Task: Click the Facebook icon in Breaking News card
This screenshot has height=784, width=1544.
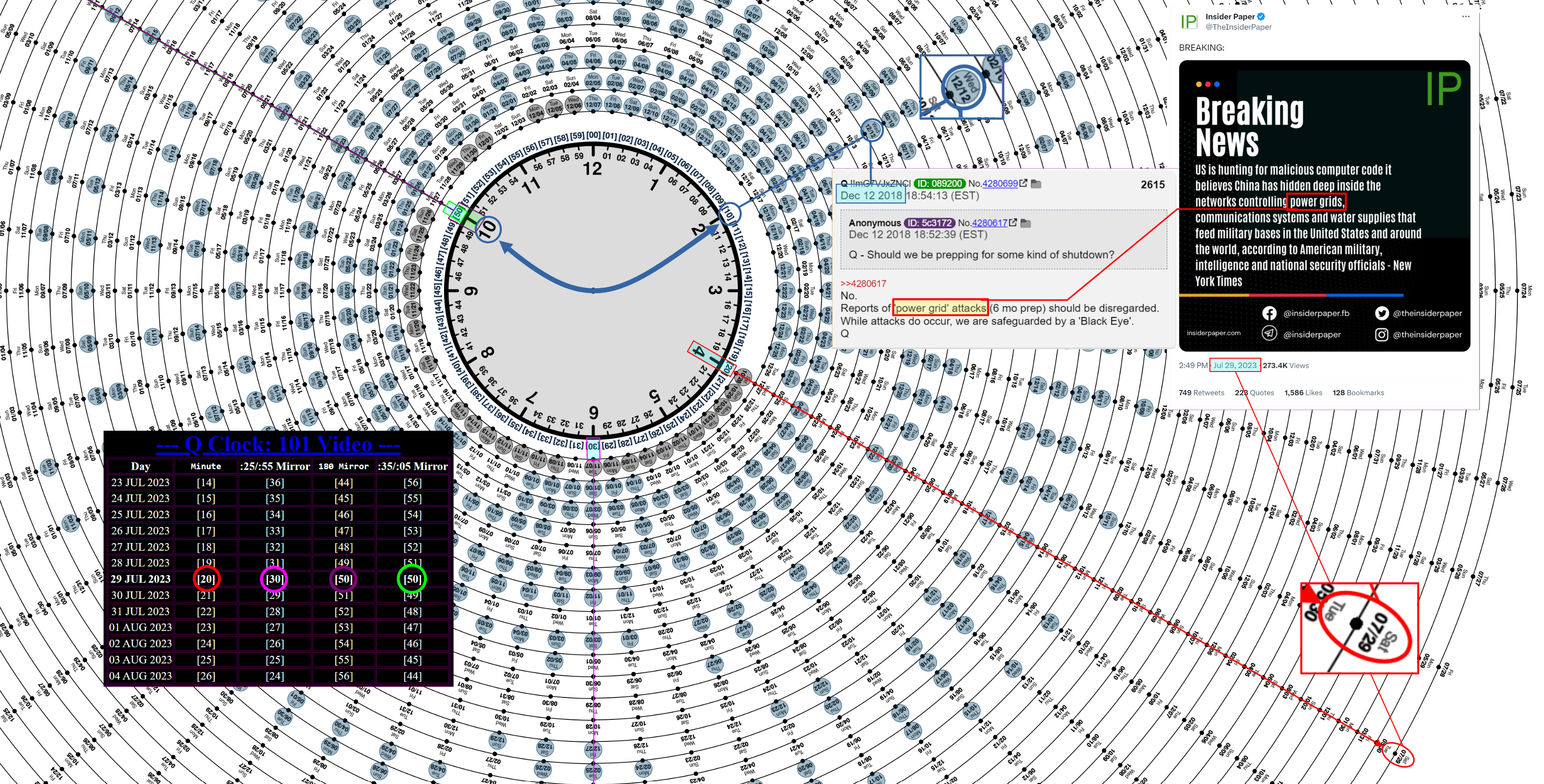Action: 1269,313
